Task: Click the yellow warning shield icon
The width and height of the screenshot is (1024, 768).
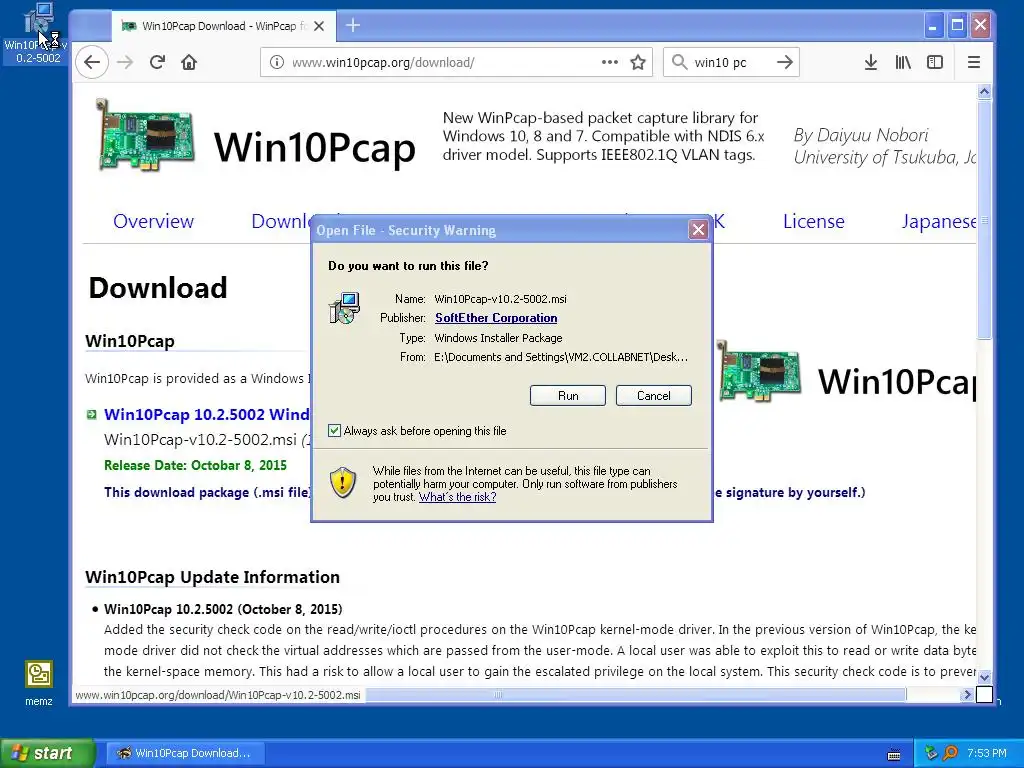Action: 343,483
